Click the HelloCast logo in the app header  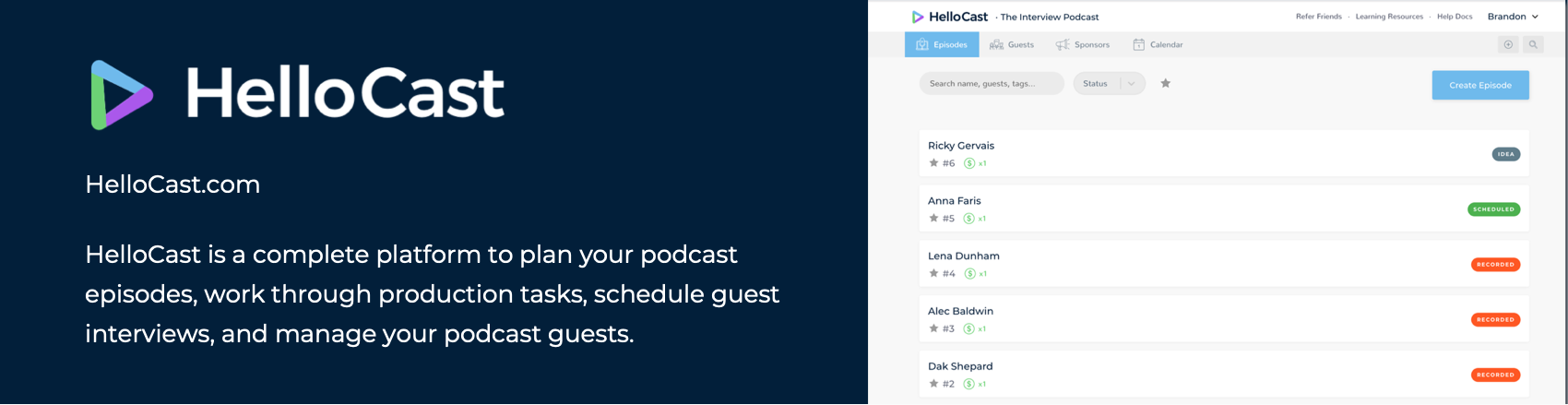tap(949, 17)
